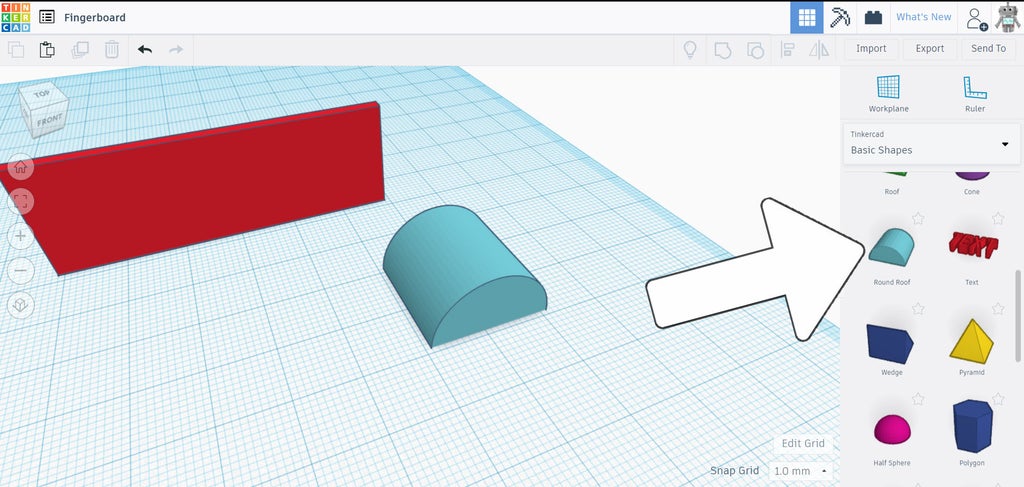Image resolution: width=1024 pixels, height=487 pixels.
Task: Click the Tinkercad logo
Action: tap(16, 17)
